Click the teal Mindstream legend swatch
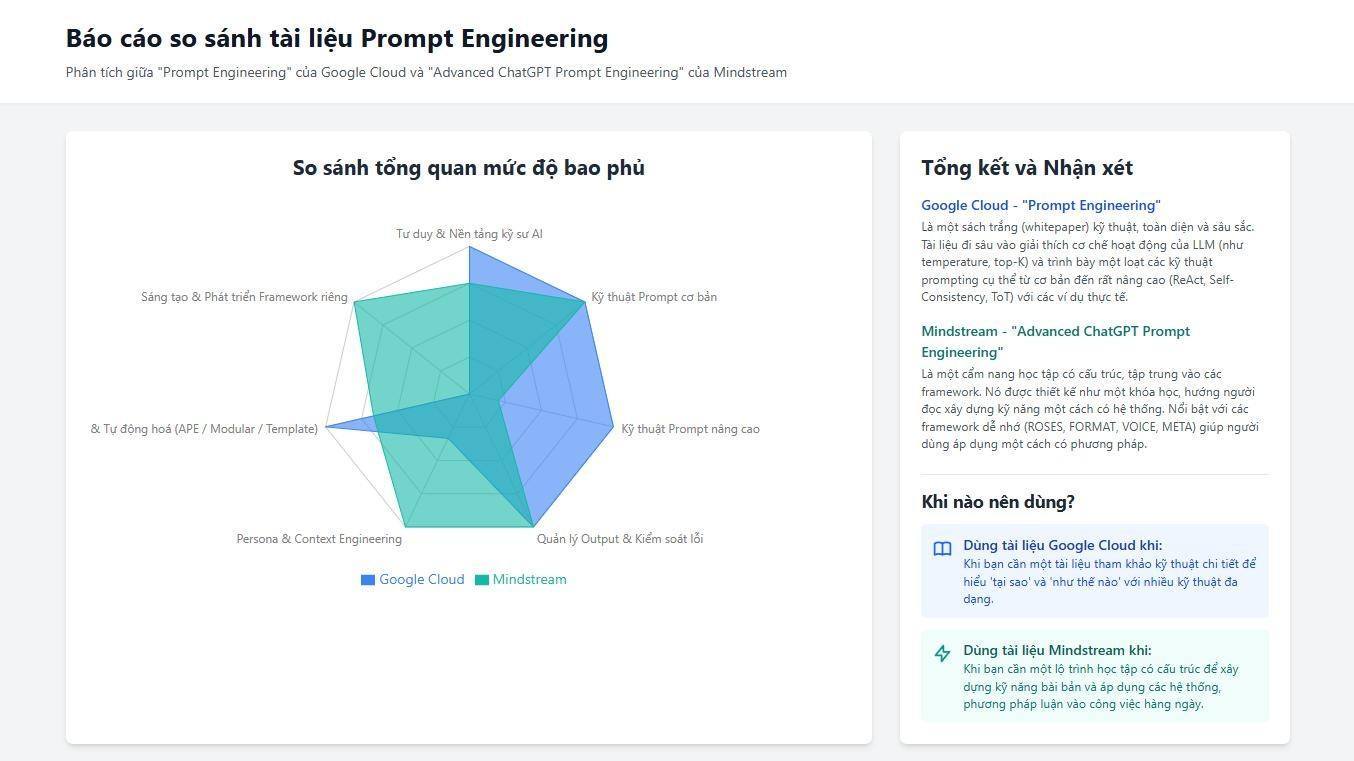Image resolution: width=1354 pixels, height=761 pixels. (x=482, y=580)
